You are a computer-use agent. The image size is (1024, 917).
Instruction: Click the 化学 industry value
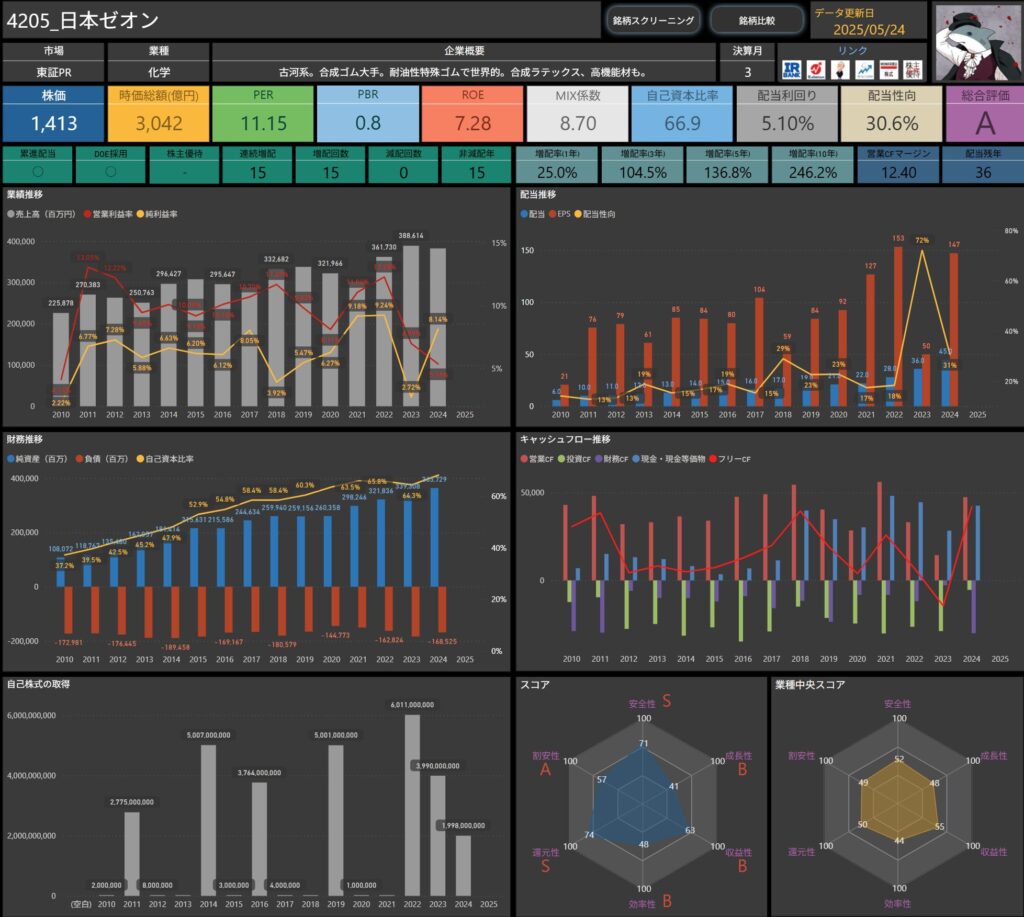point(159,72)
